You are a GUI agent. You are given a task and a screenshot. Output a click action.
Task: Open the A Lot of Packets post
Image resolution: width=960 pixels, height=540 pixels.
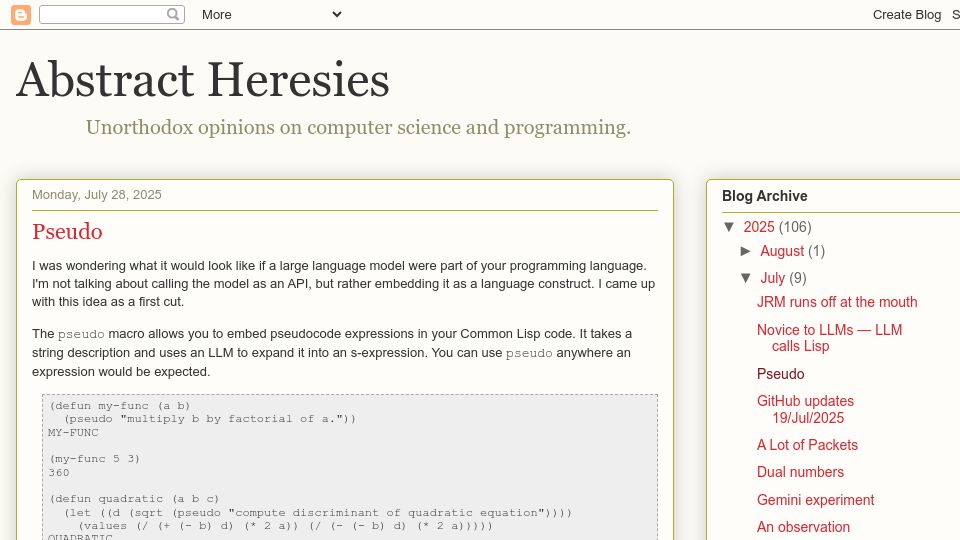coord(807,445)
